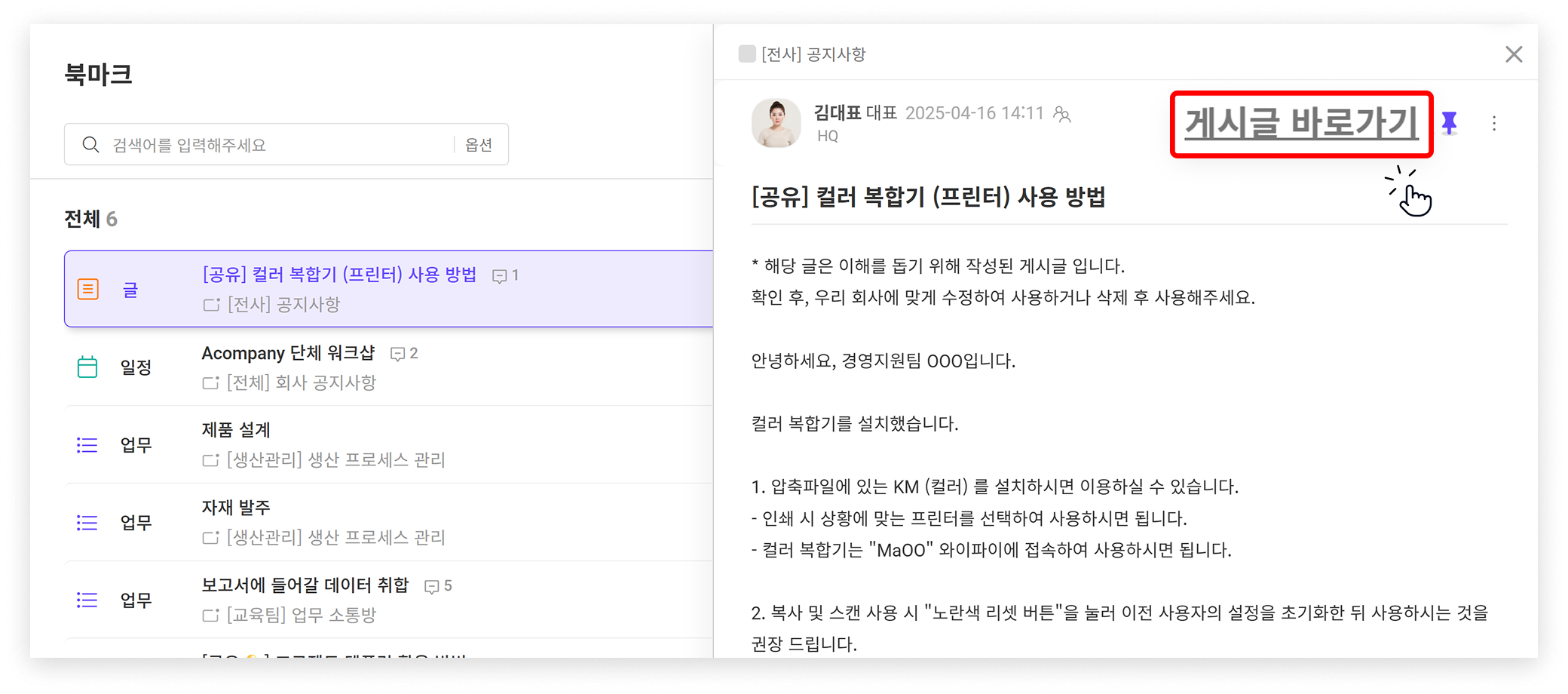Image resolution: width=1568 pixels, height=694 pixels.
Task: Open the 옵션 search options
Action: (479, 145)
